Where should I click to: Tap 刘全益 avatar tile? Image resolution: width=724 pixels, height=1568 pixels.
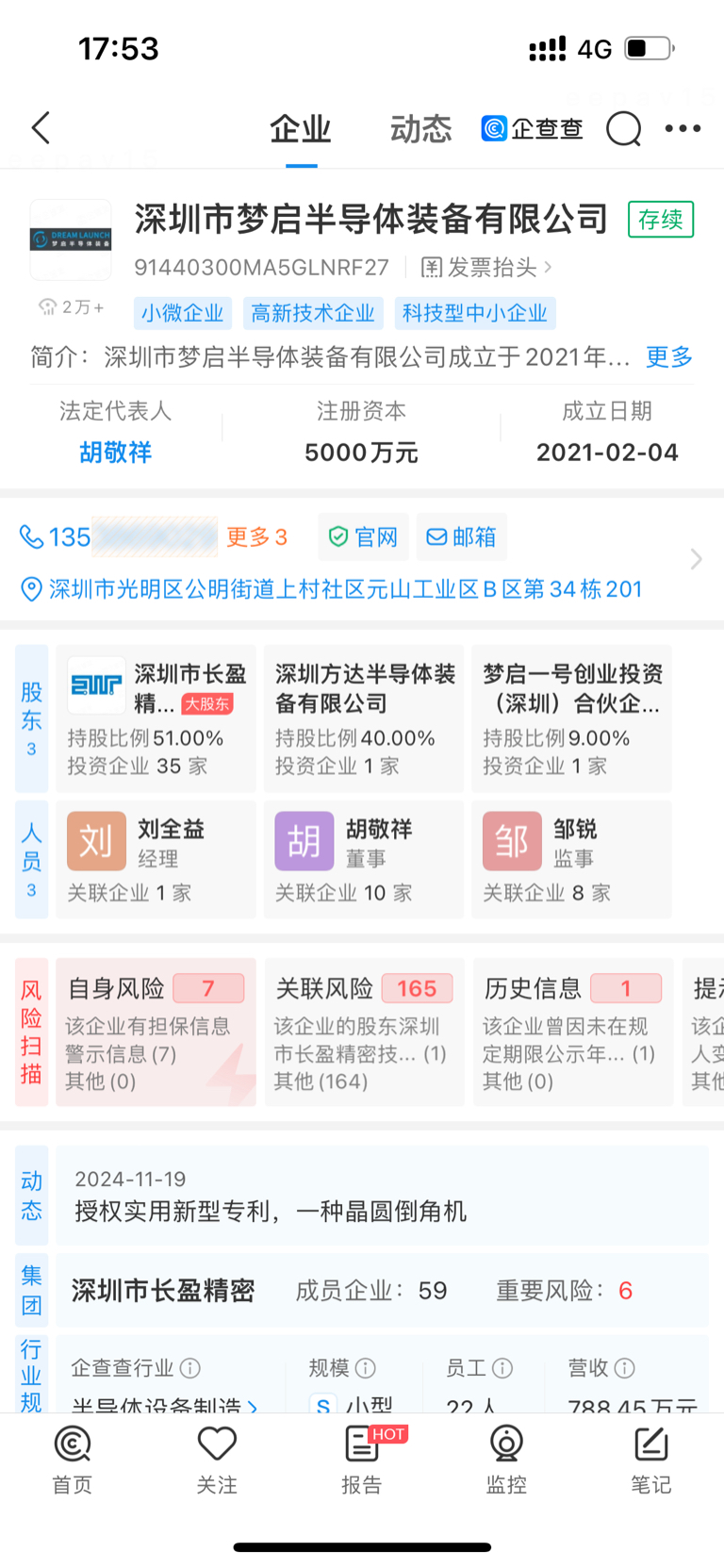pyautogui.click(x=96, y=841)
